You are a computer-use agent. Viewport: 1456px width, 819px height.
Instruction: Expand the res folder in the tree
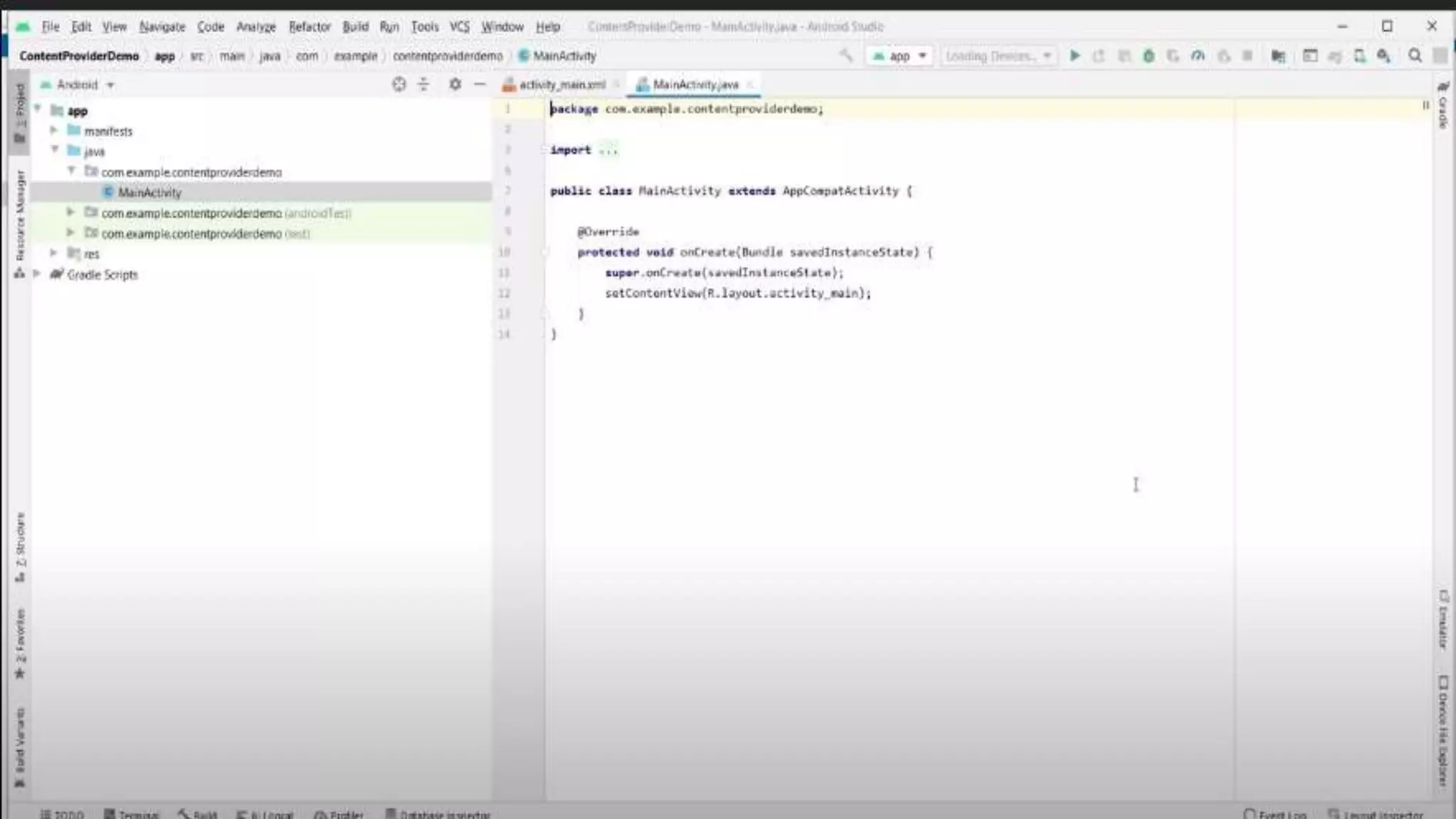(x=53, y=253)
